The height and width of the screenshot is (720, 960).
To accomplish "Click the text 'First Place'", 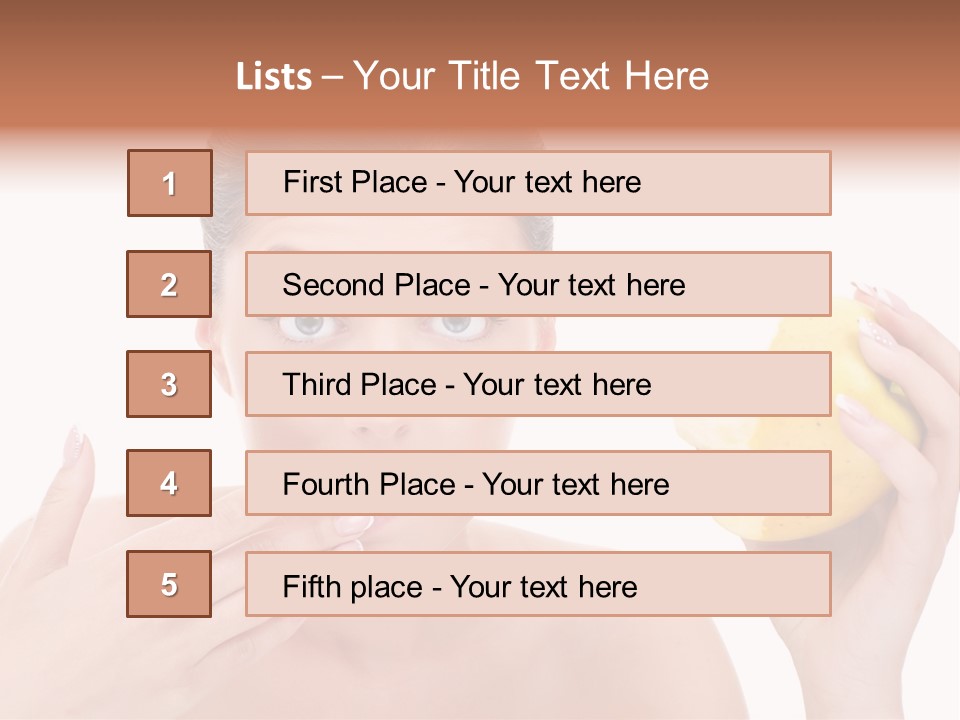I will coord(355,182).
